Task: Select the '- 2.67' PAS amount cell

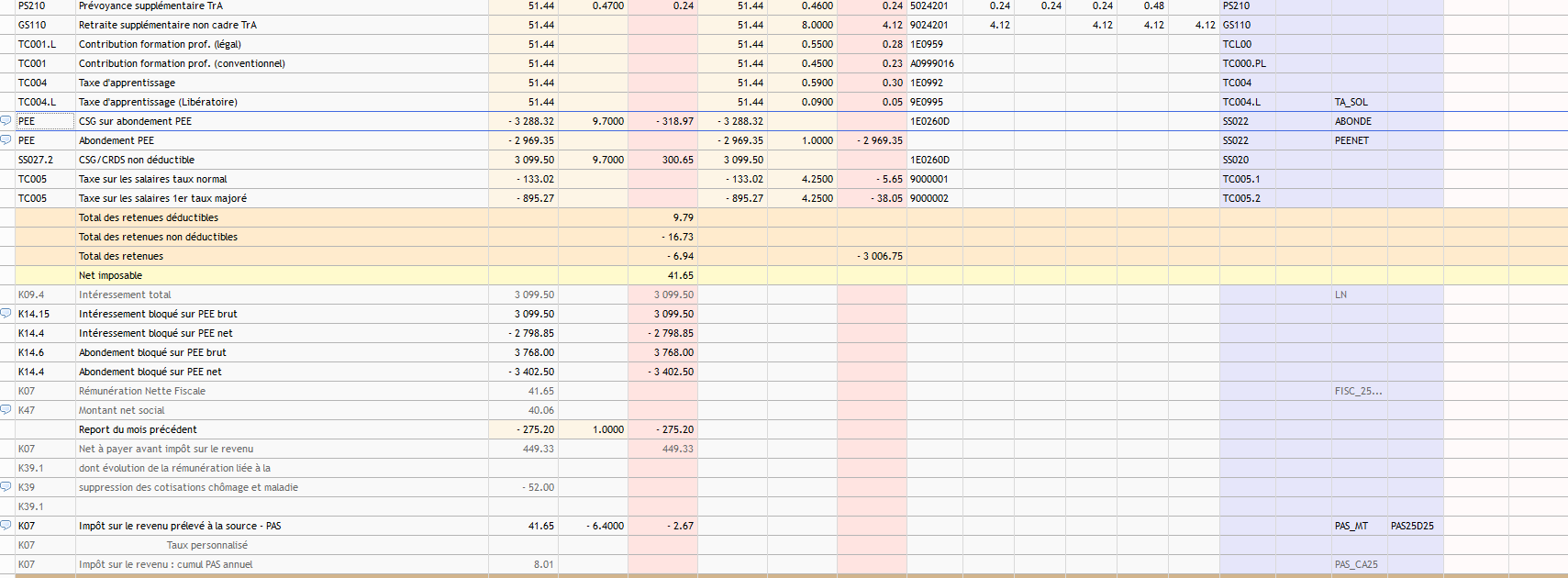Action: point(662,526)
